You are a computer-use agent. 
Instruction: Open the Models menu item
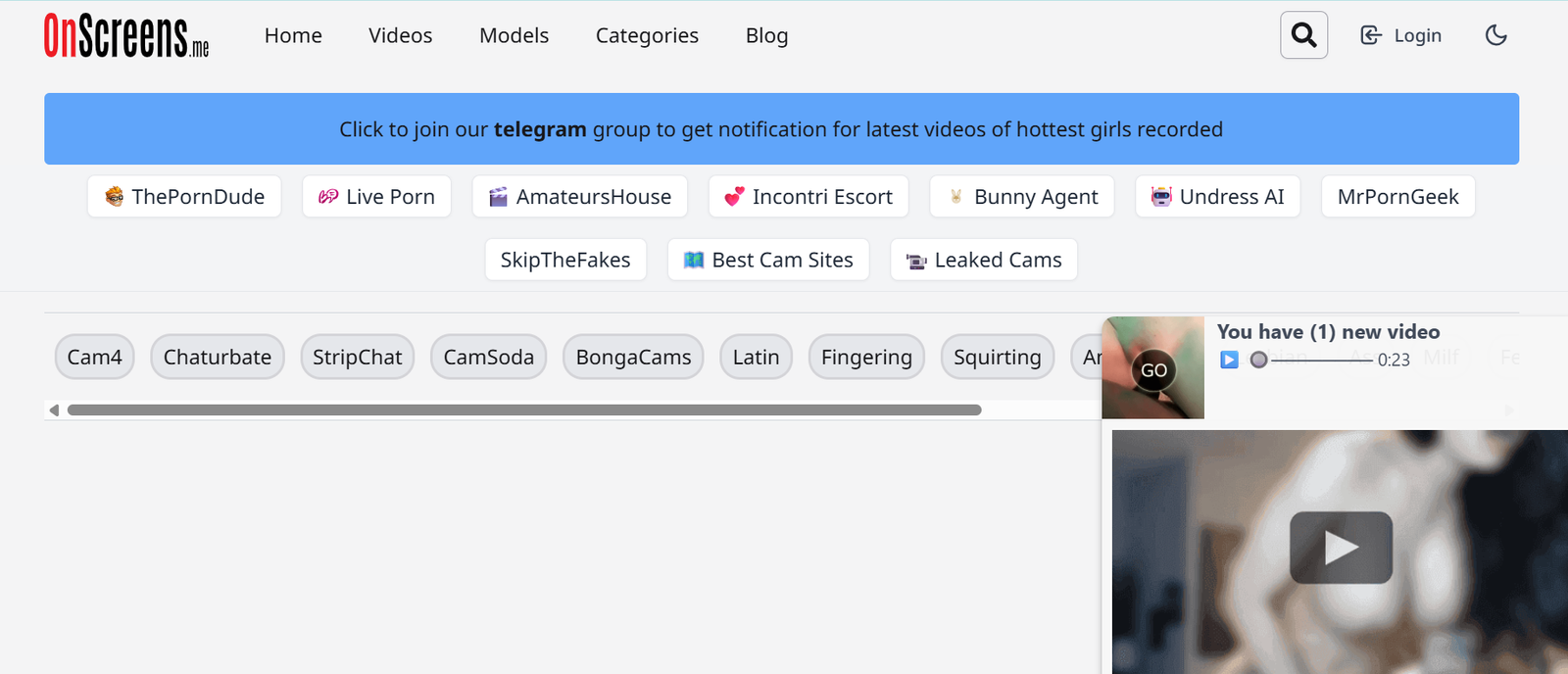click(514, 35)
